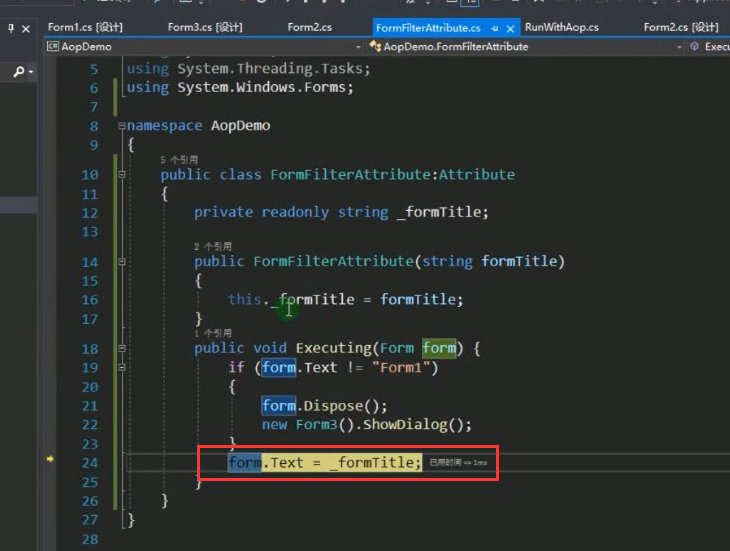Click the Dispose call on line 21
Screen dimensions: 730x551
(x=333, y=406)
